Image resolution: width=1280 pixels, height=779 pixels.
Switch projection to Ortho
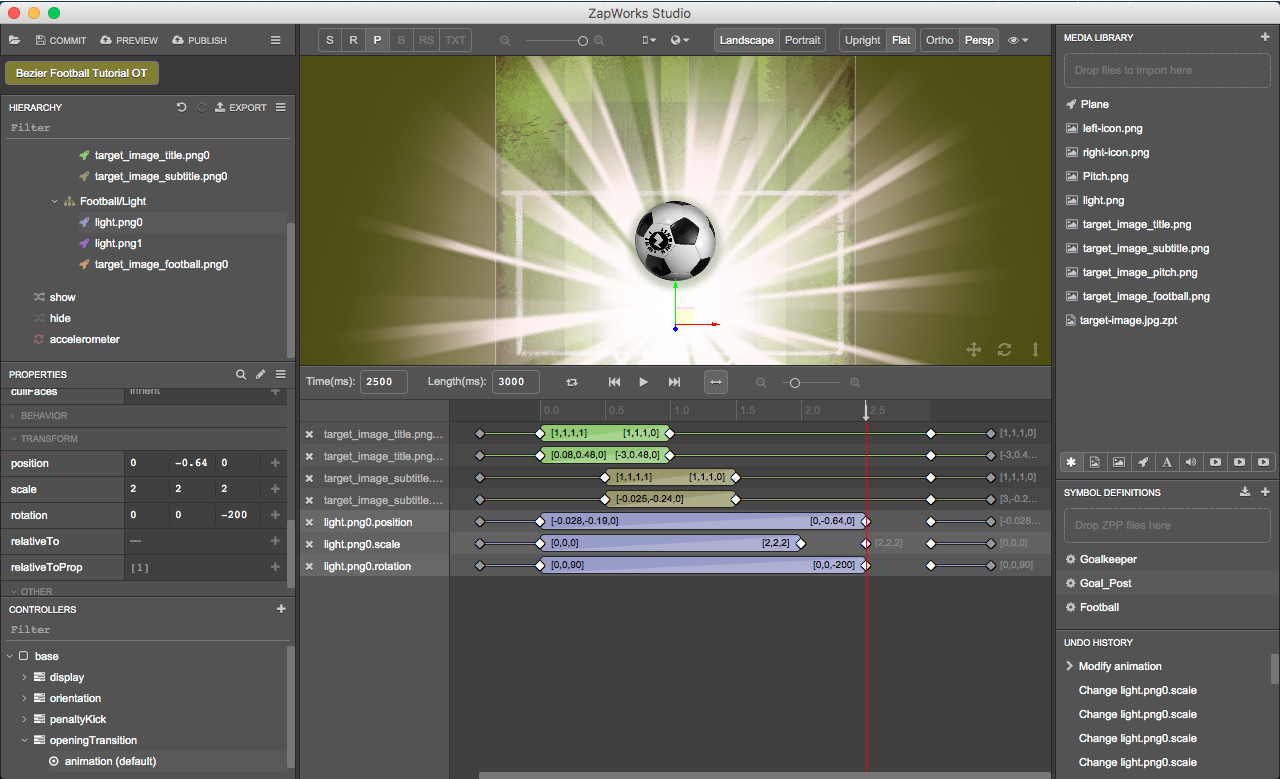pyautogui.click(x=939, y=40)
